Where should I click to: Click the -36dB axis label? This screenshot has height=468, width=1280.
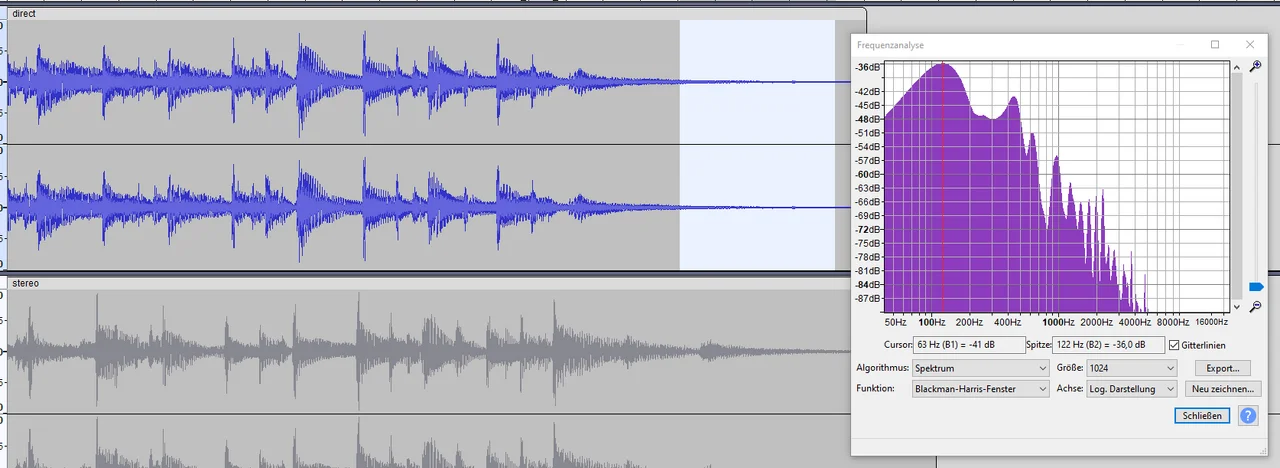click(x=868, y=67)
